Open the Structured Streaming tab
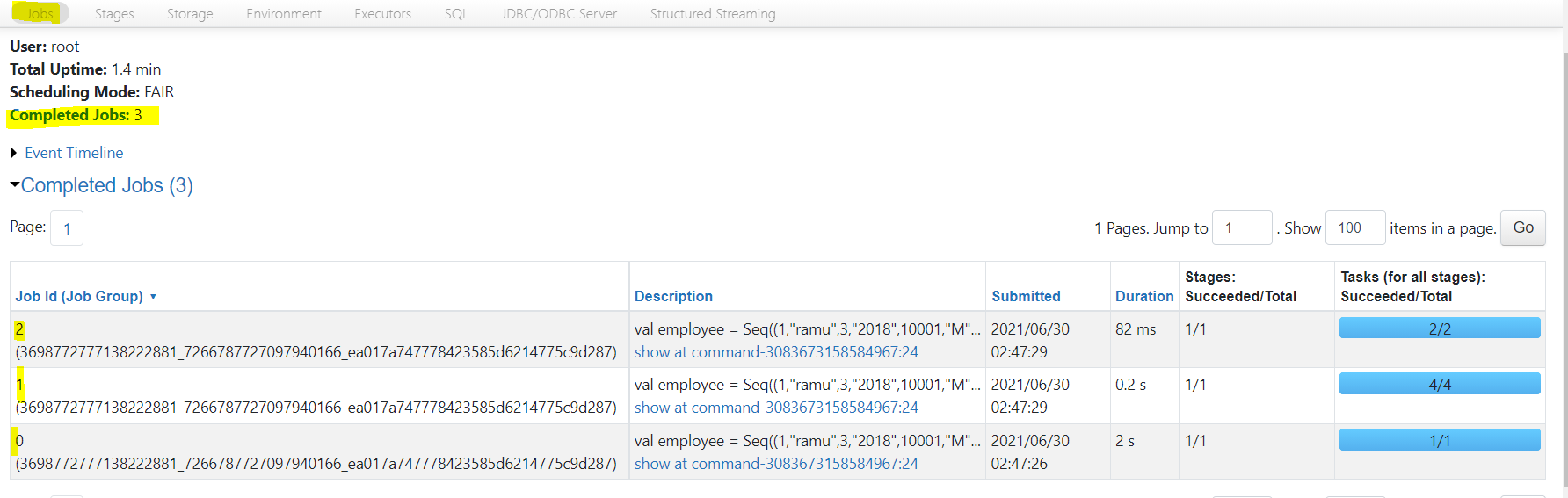 click(712, 14)
